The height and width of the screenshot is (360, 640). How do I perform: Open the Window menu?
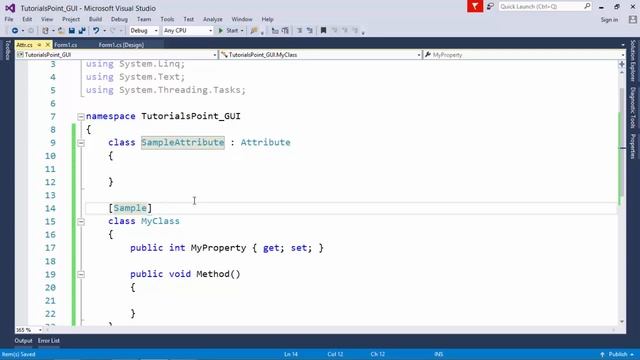242,19
